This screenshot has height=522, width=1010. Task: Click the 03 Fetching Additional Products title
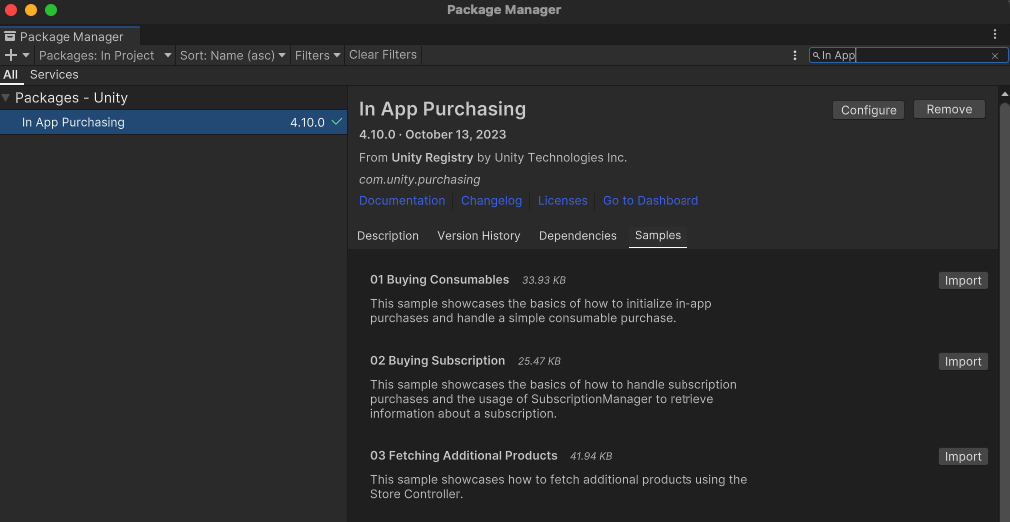pos(464,456)
